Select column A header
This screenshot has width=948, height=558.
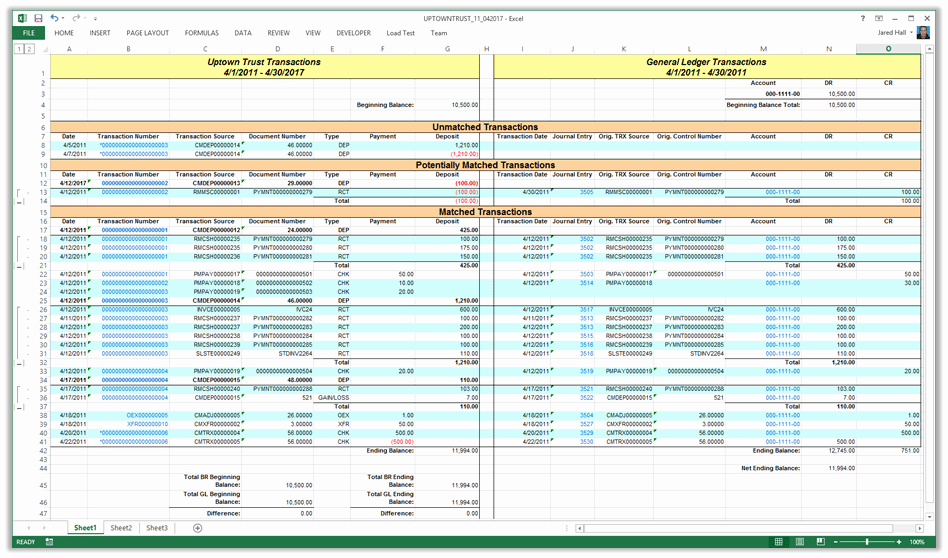[69, 49]
